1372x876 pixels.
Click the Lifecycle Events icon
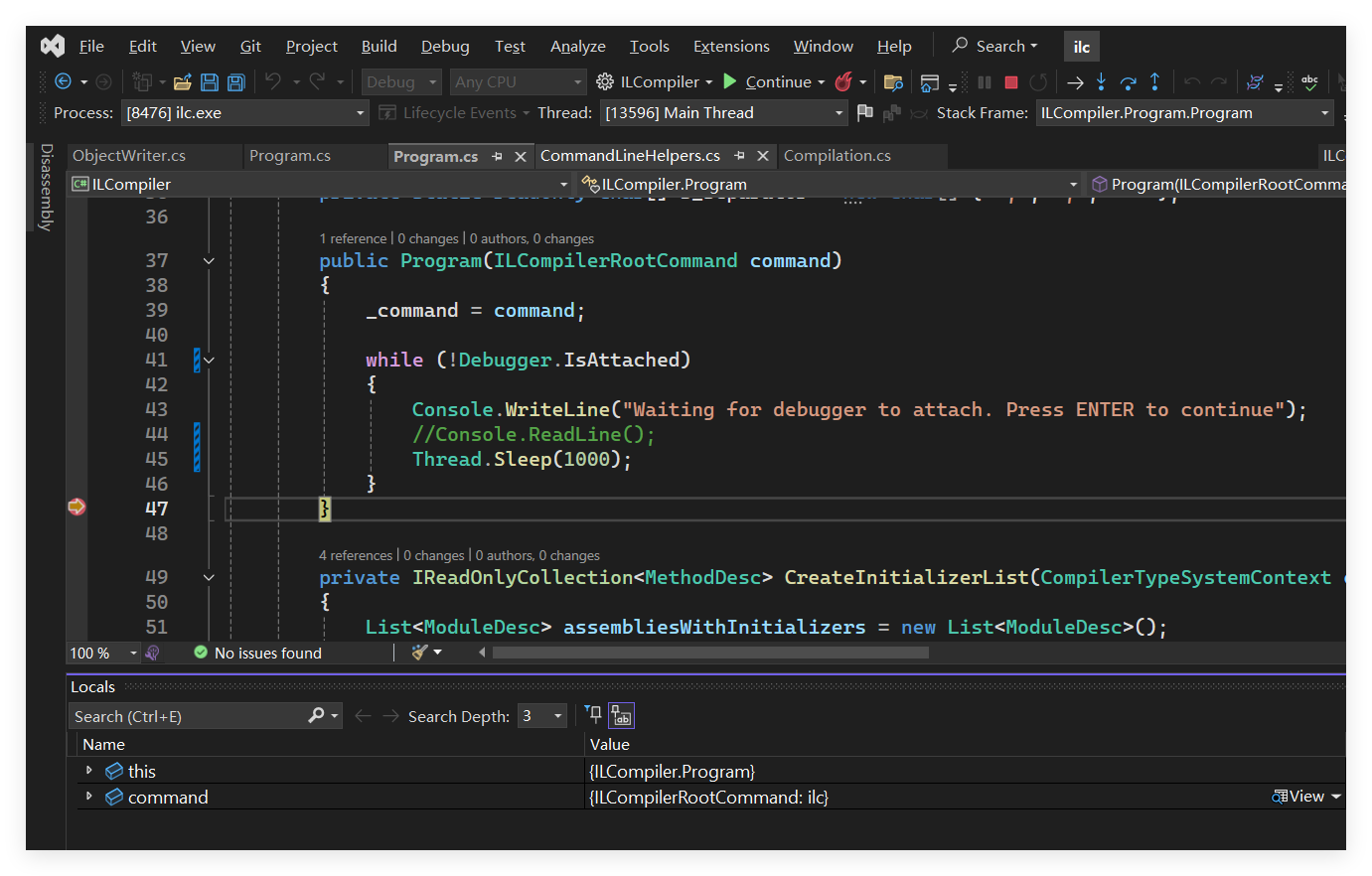tap(387, 112)
